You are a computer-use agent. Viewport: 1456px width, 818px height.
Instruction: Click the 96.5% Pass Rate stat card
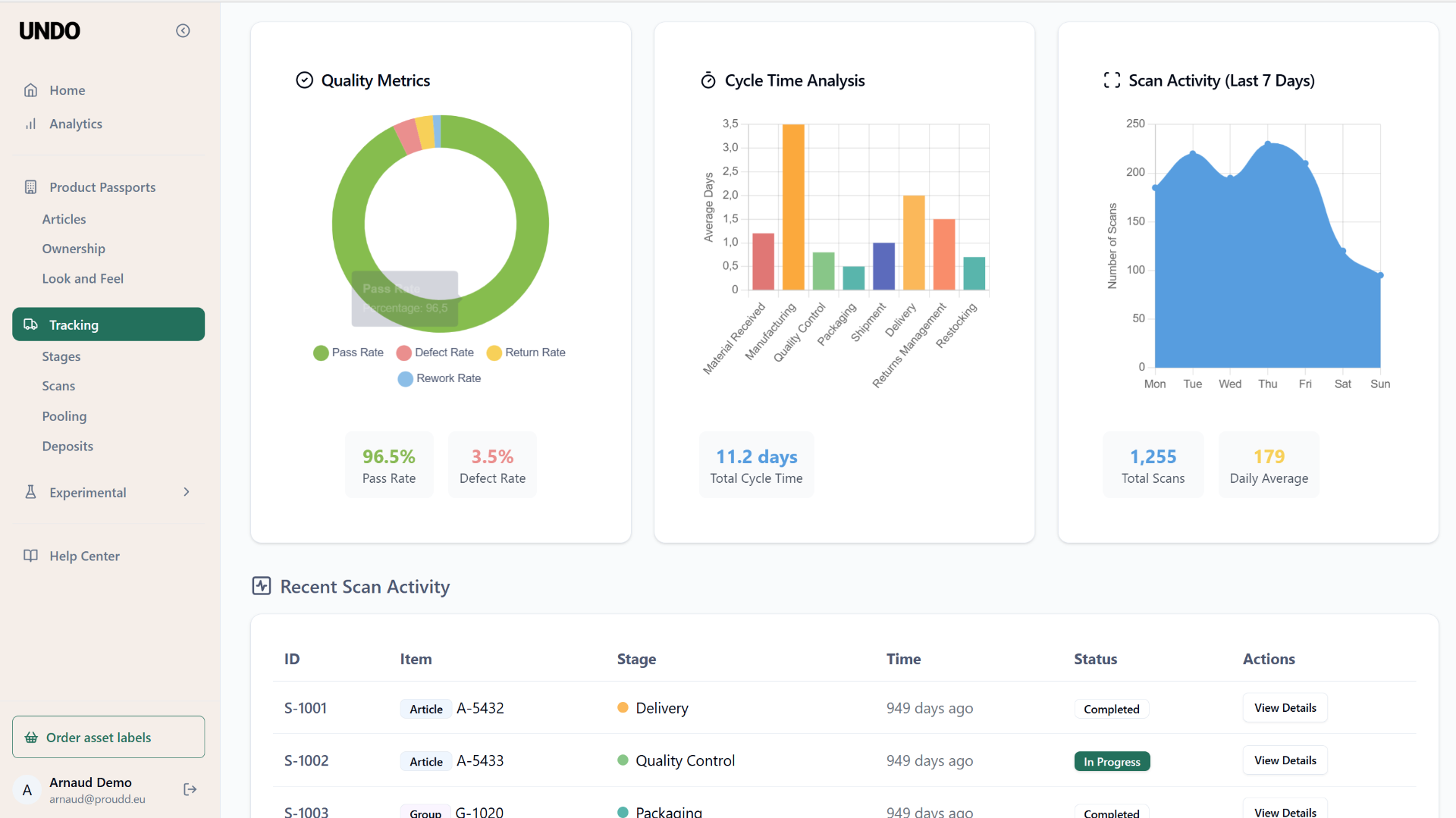click(x=389, y=465)
